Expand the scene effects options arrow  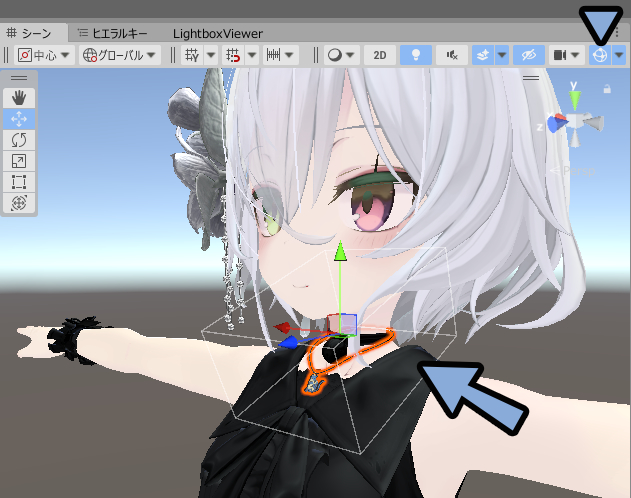(502, 55)
